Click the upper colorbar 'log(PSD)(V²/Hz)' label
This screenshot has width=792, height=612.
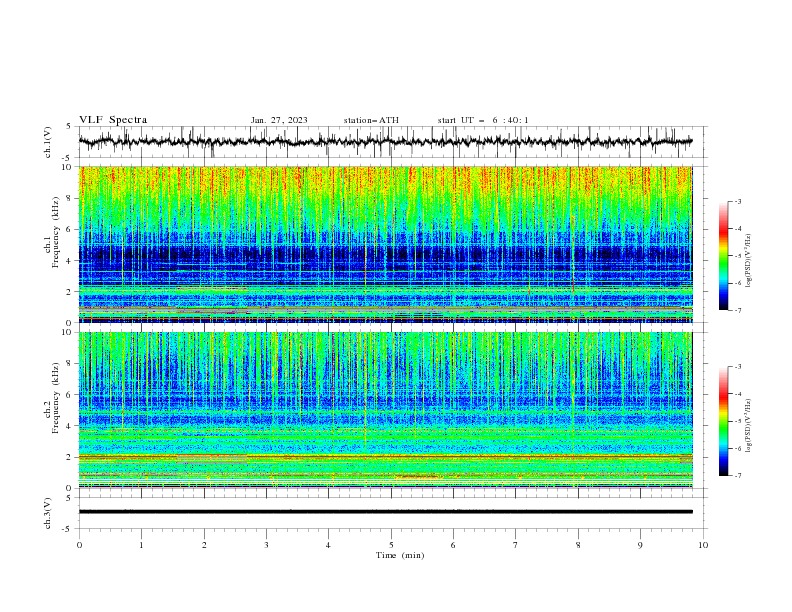(748, 261)
